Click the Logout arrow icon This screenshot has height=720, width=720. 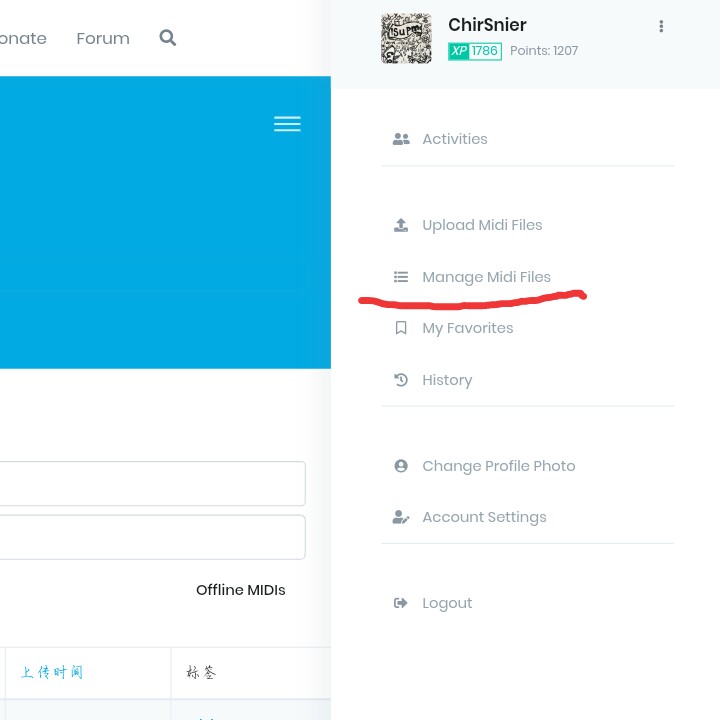point(401,603)
